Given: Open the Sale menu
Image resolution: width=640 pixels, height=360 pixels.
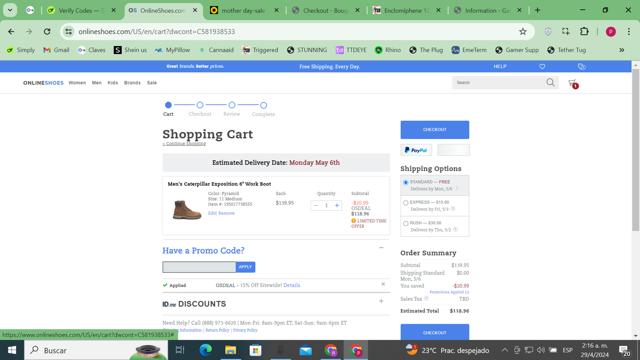Looking at the screenshot, I should 152,83.
